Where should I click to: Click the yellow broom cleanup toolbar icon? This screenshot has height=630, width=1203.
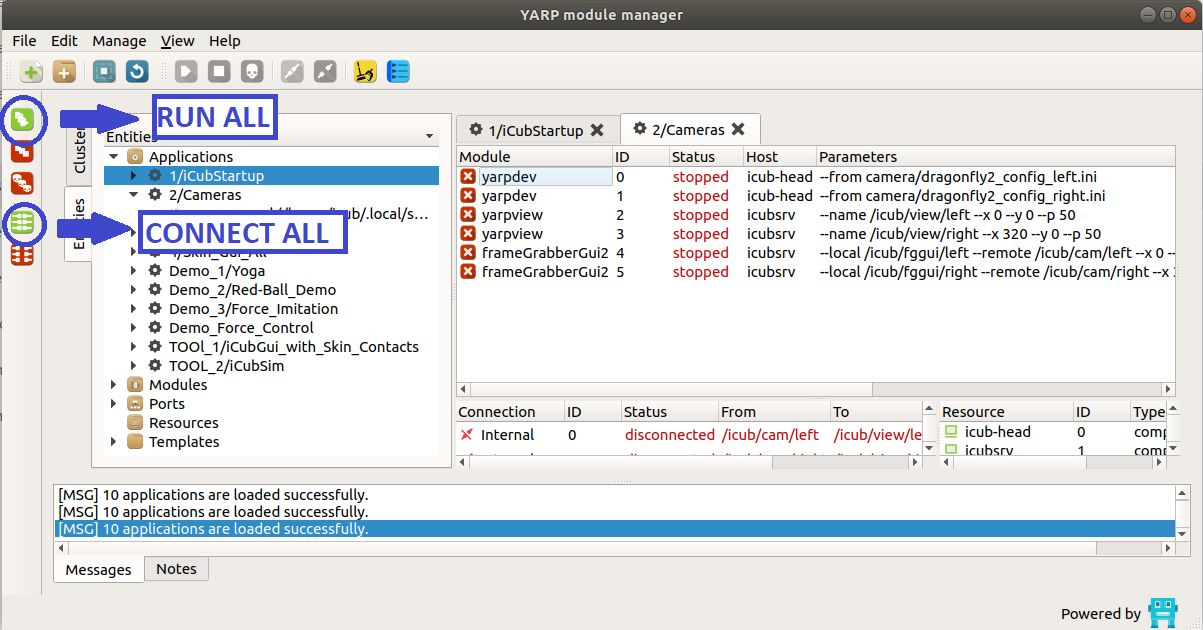click(366, 72)
